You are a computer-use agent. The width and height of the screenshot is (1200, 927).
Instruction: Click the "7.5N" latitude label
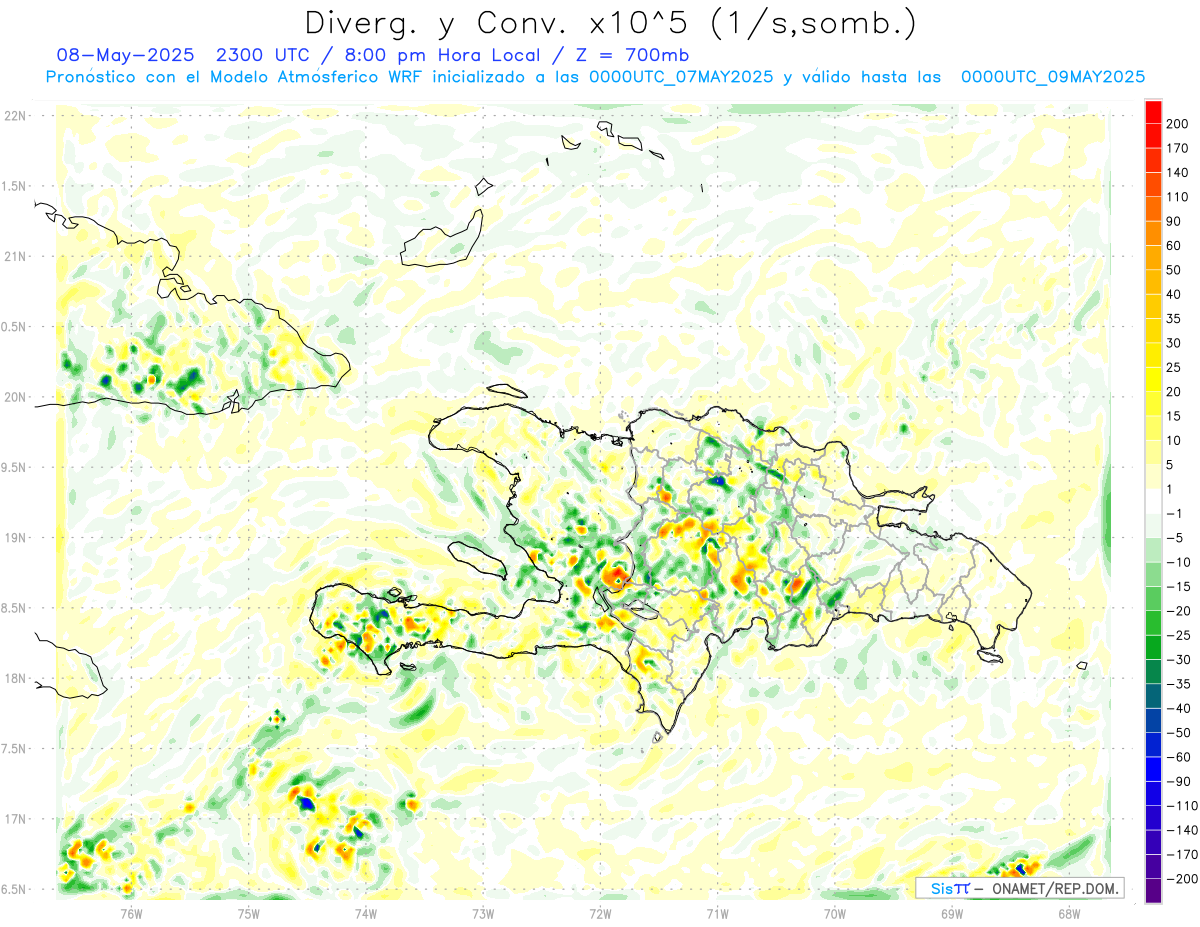(x=15, y=748)
